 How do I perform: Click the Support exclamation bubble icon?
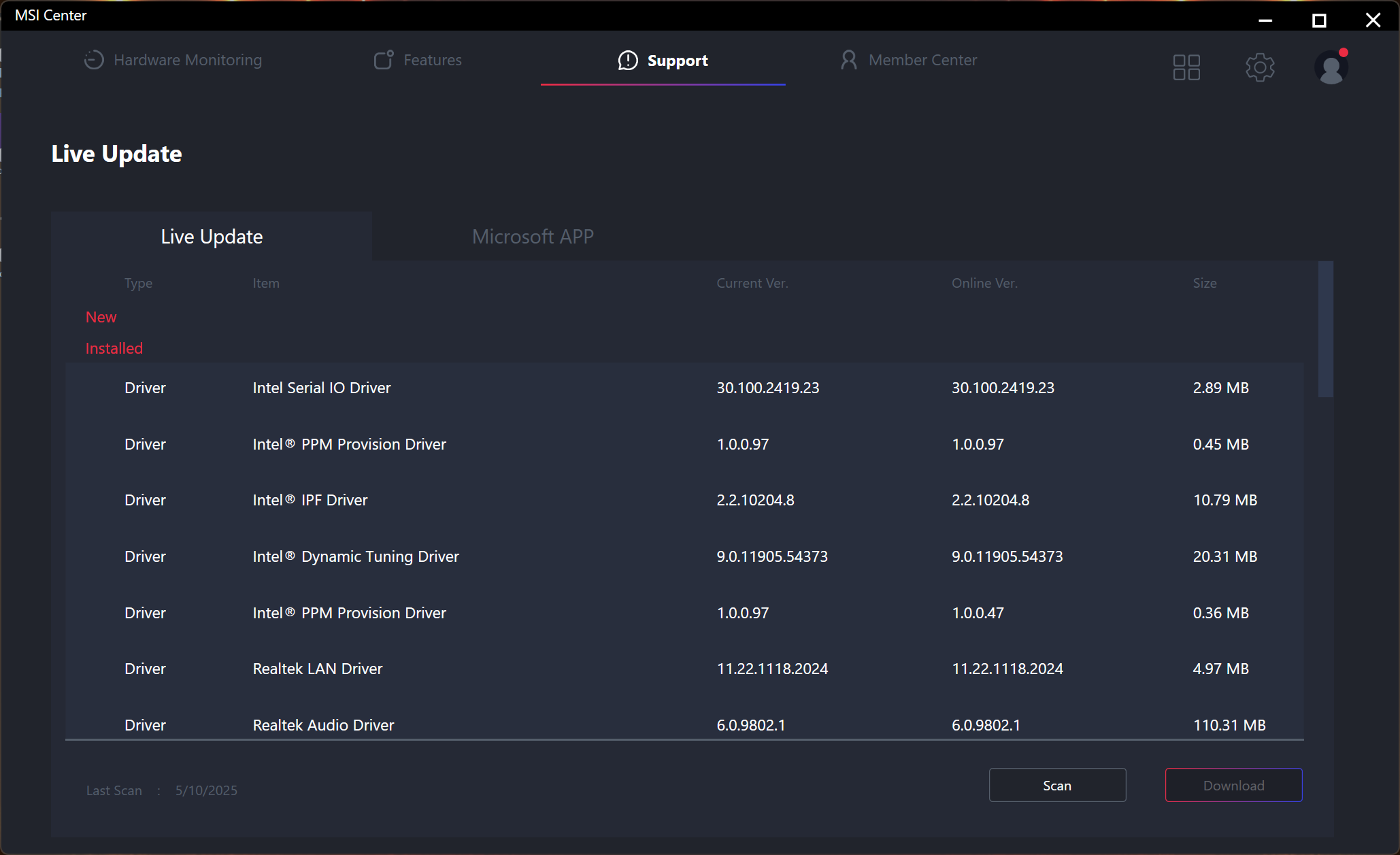pyautogui.click(x=627, y=61)
